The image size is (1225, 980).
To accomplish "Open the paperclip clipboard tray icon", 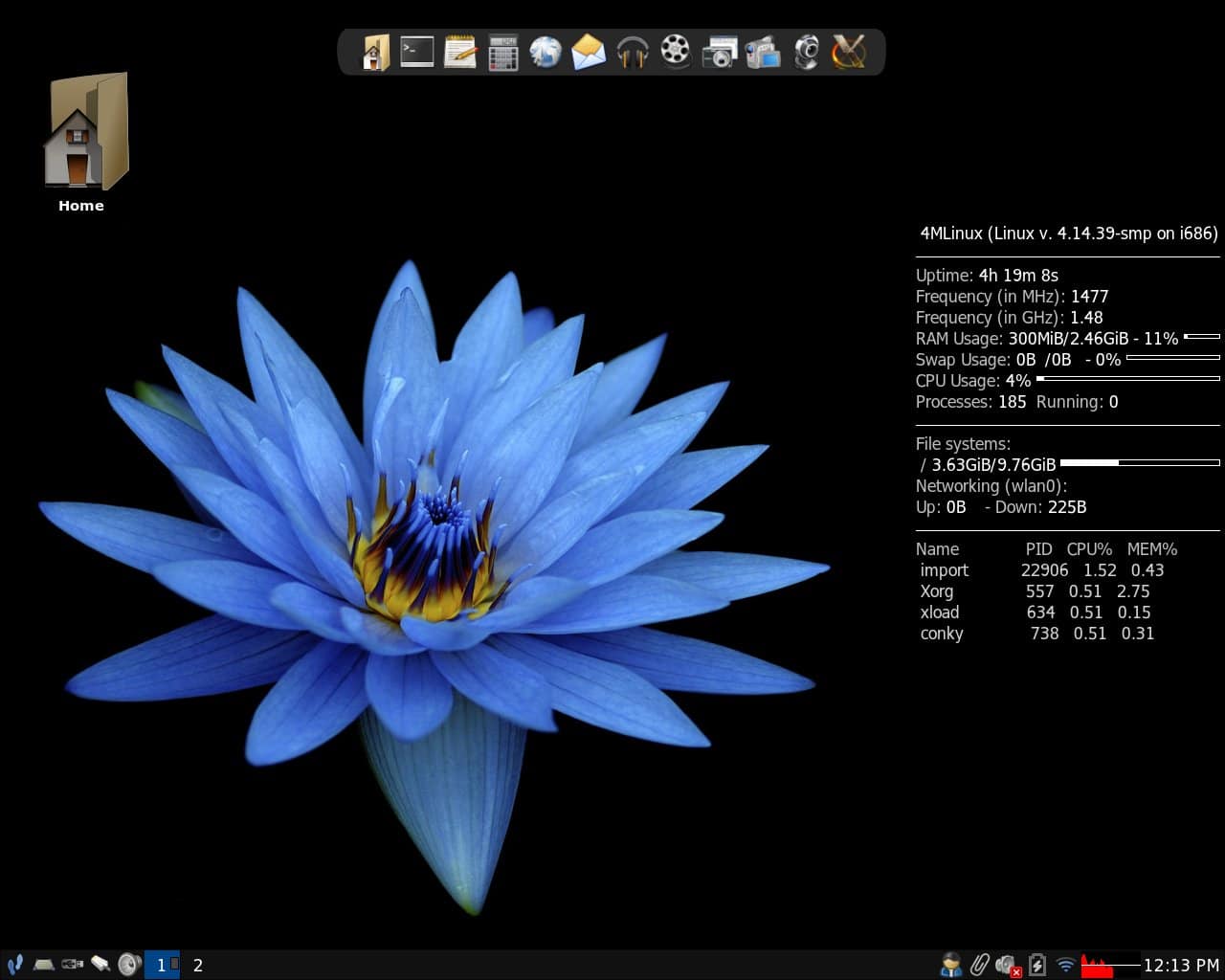I will click(979, 965).
